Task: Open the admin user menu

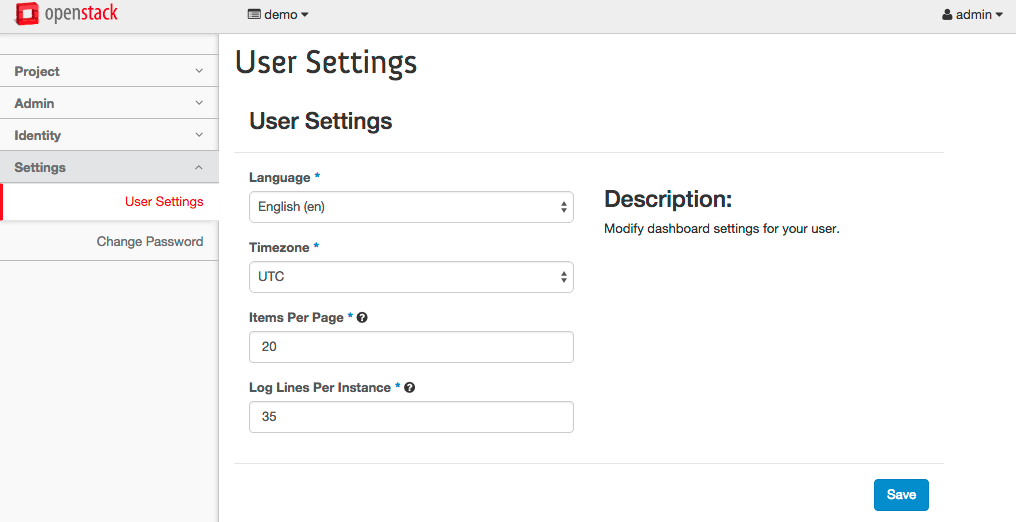Action: coord(973,14)
